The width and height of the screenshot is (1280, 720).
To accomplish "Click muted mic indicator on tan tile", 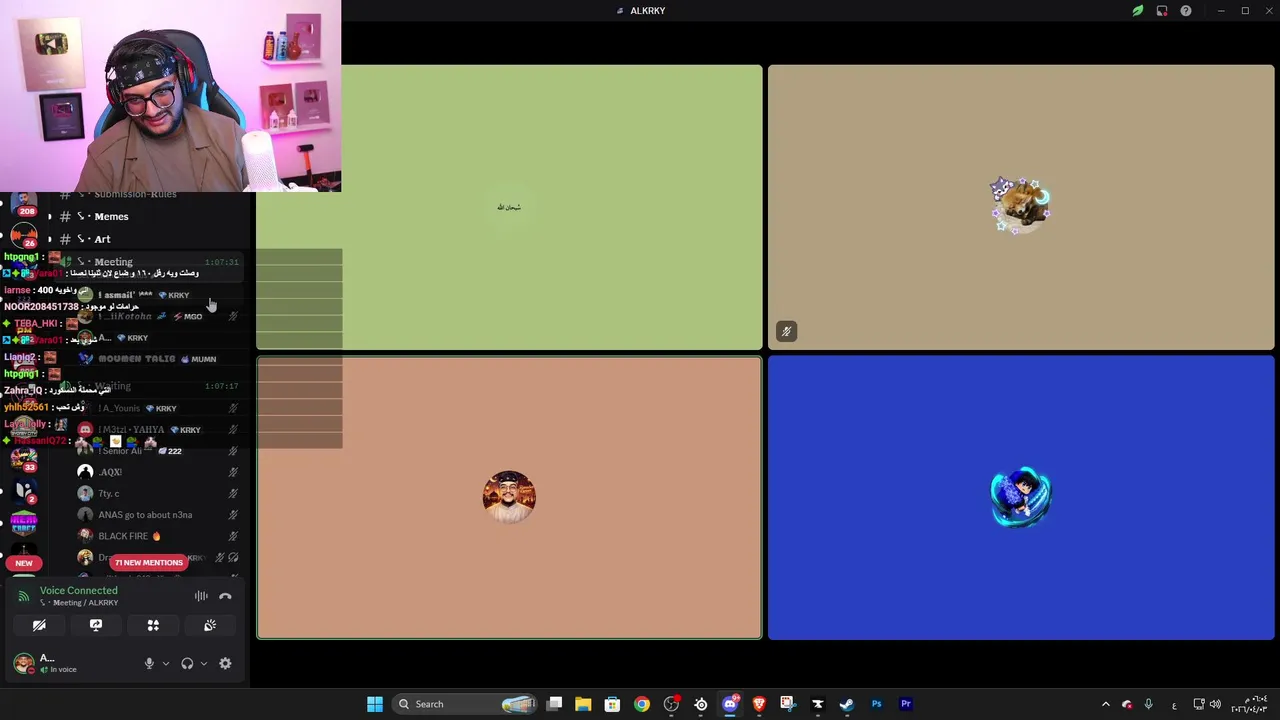I will point(786,332).
